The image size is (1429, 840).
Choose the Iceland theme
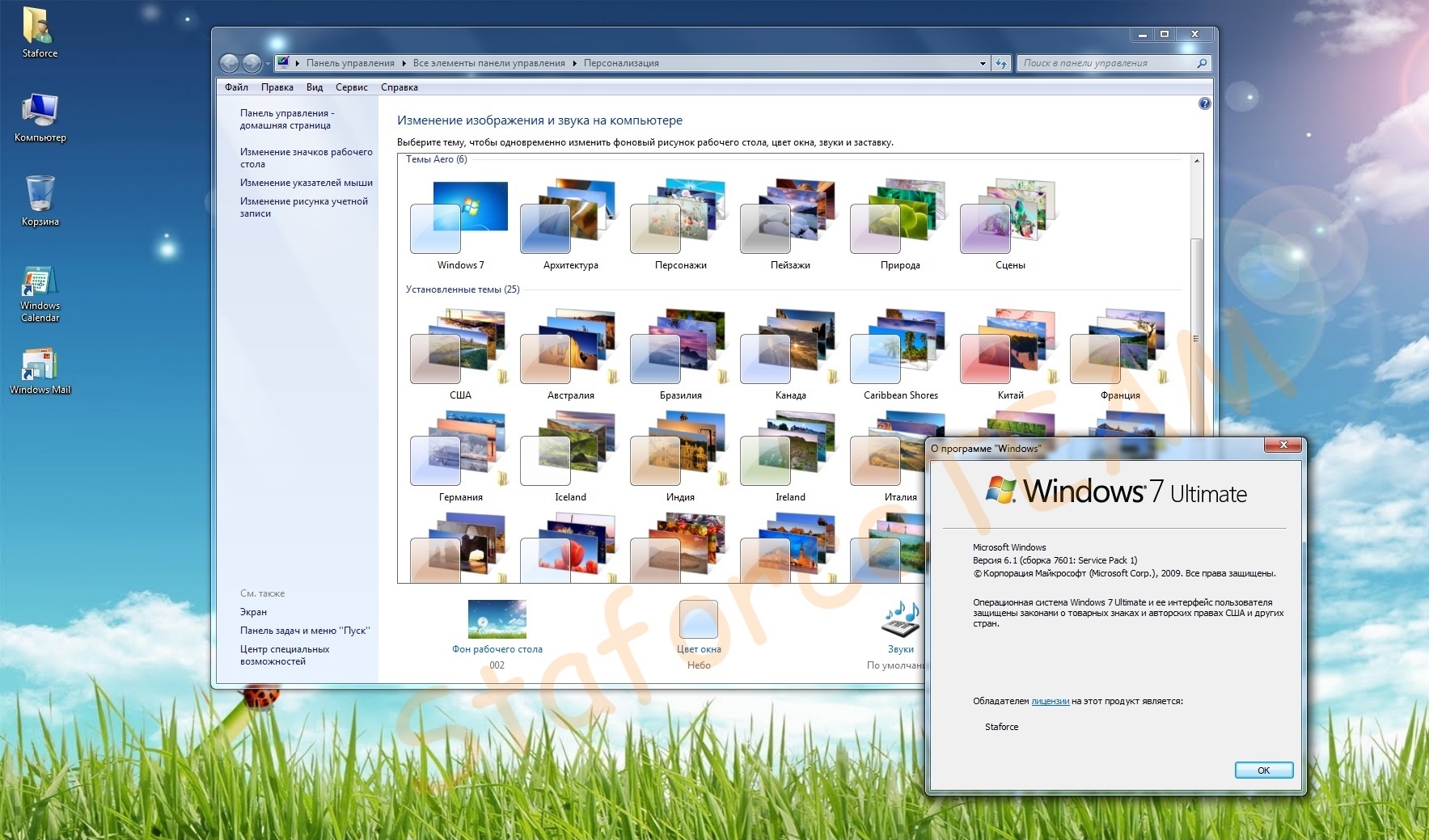570,457
